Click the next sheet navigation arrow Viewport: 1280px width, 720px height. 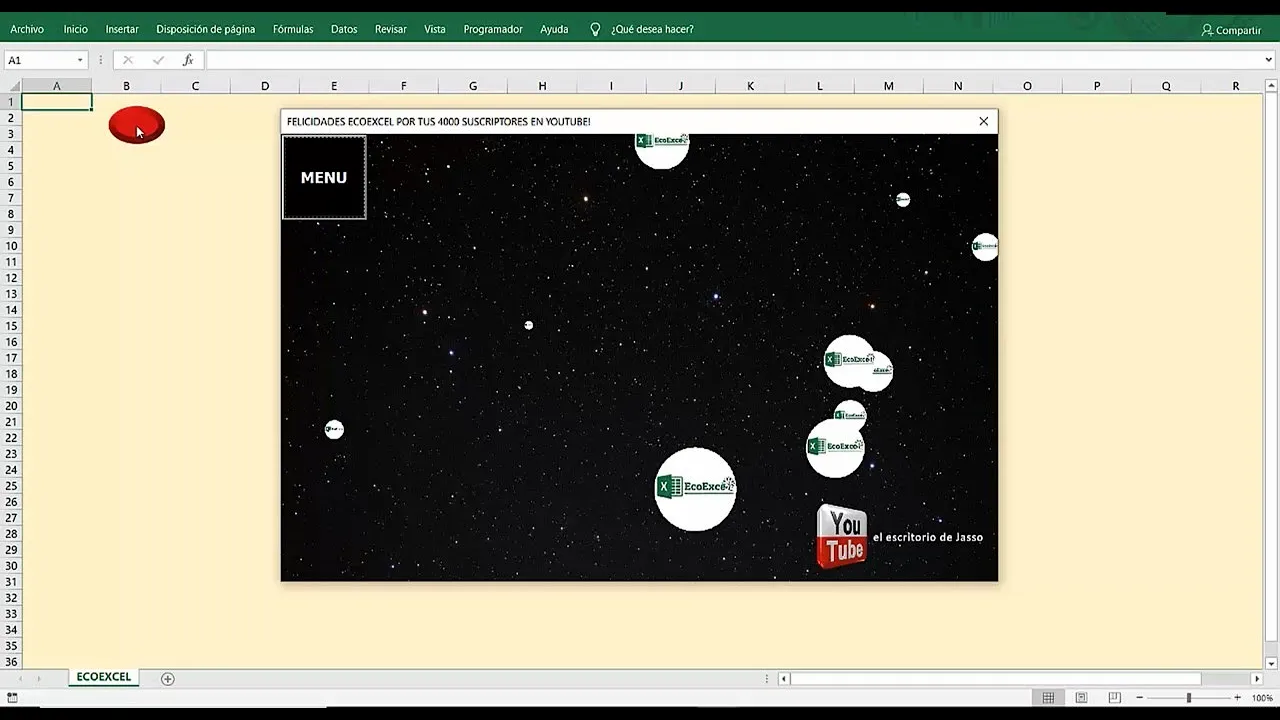tap(40, 679)
